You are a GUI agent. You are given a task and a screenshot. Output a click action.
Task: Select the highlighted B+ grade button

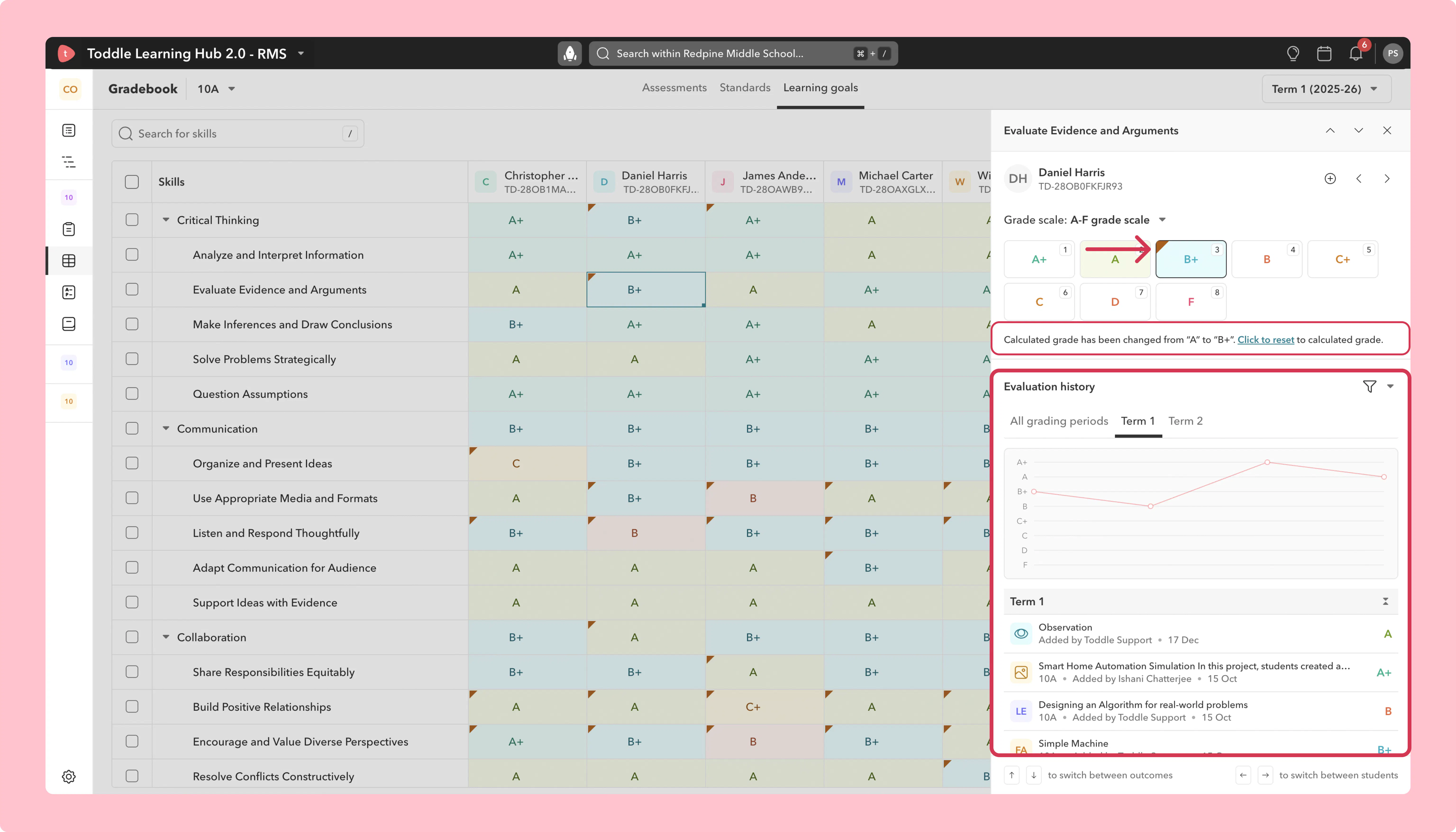pos(1191,259)
